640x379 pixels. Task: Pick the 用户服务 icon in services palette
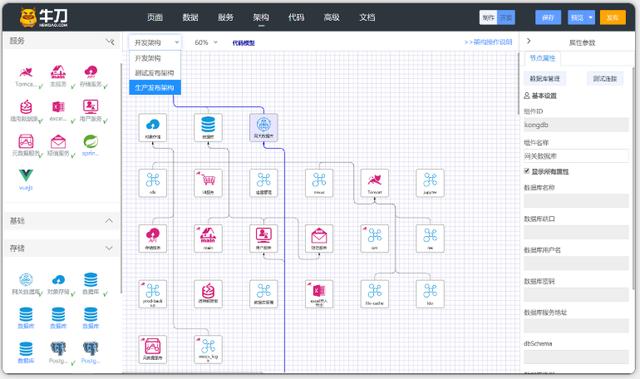91,107
